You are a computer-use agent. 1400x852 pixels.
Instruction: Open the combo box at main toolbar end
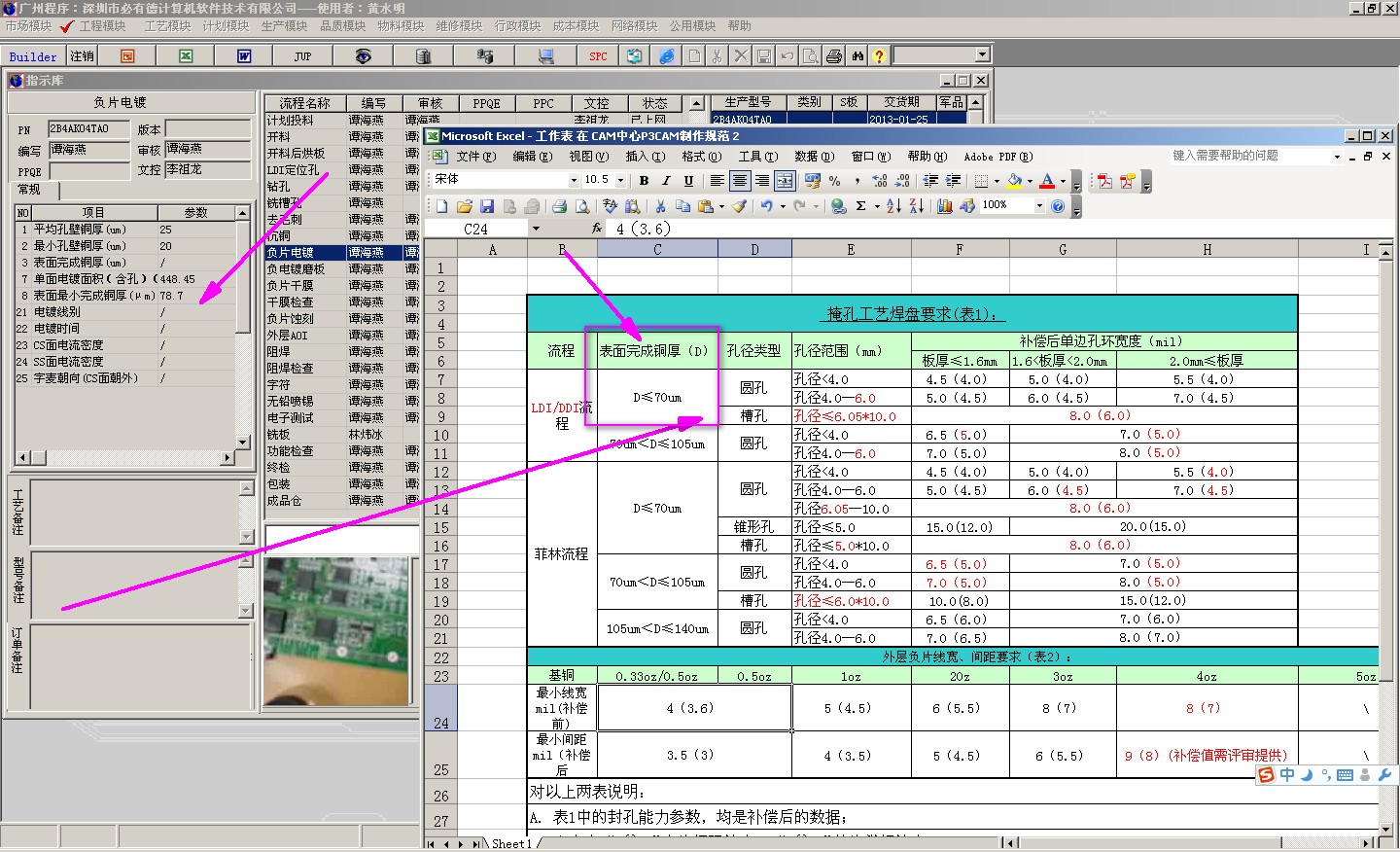(982, 55)
